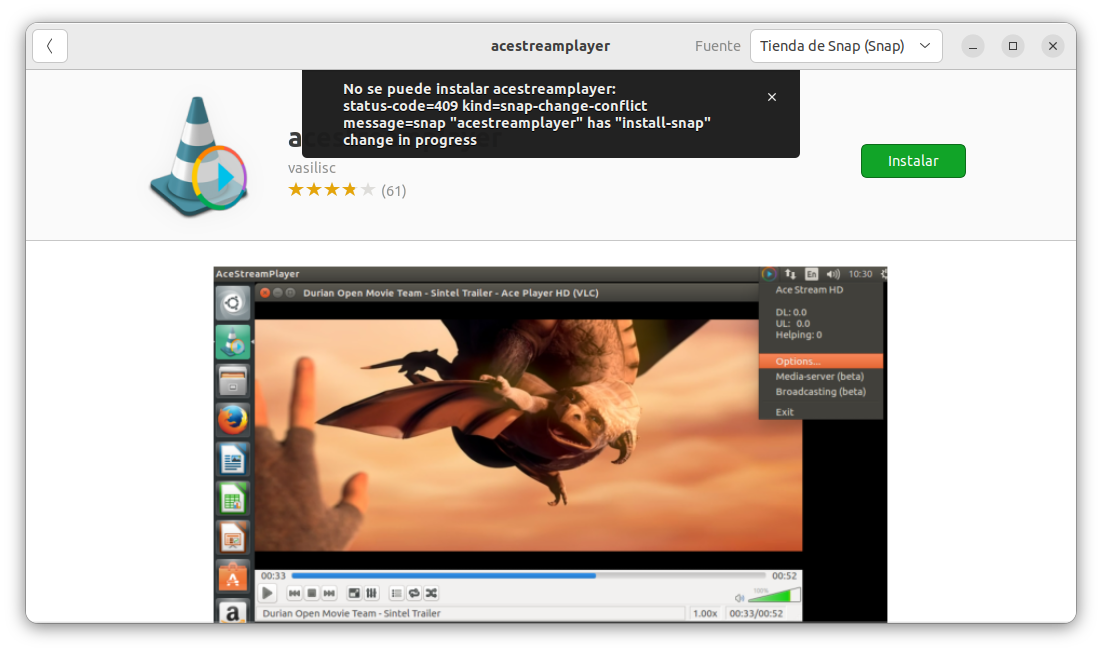Minimize the software window
This screenshot has width=1102, height=652.
click(973, 46)
